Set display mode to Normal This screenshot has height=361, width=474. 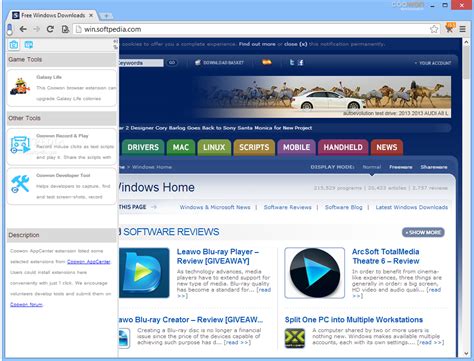click(x=372, y=167)
